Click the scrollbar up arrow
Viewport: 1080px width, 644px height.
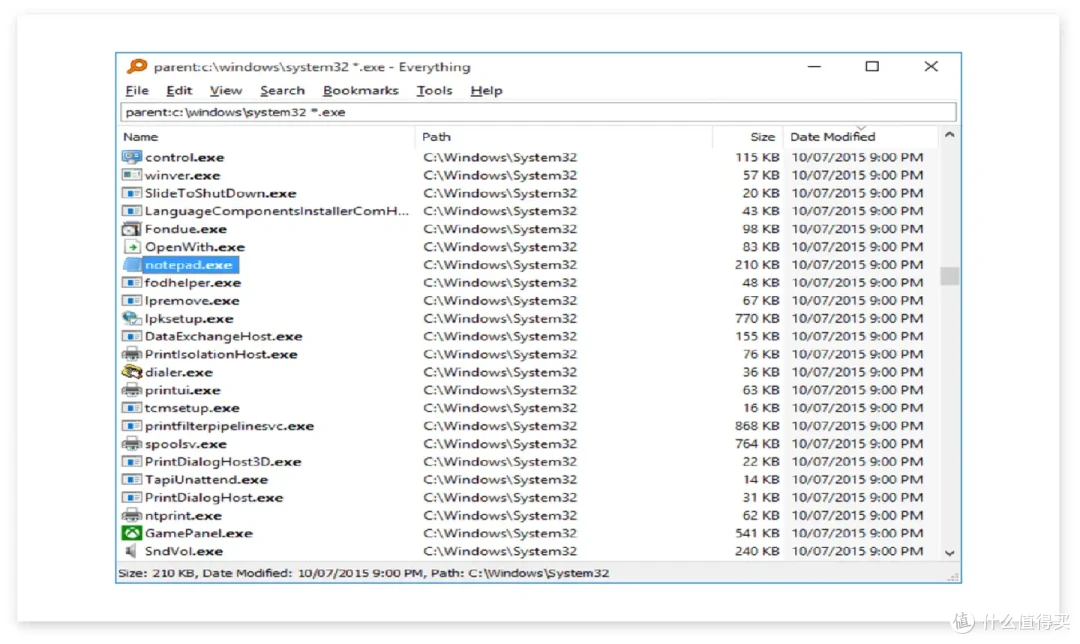(949, 135)
